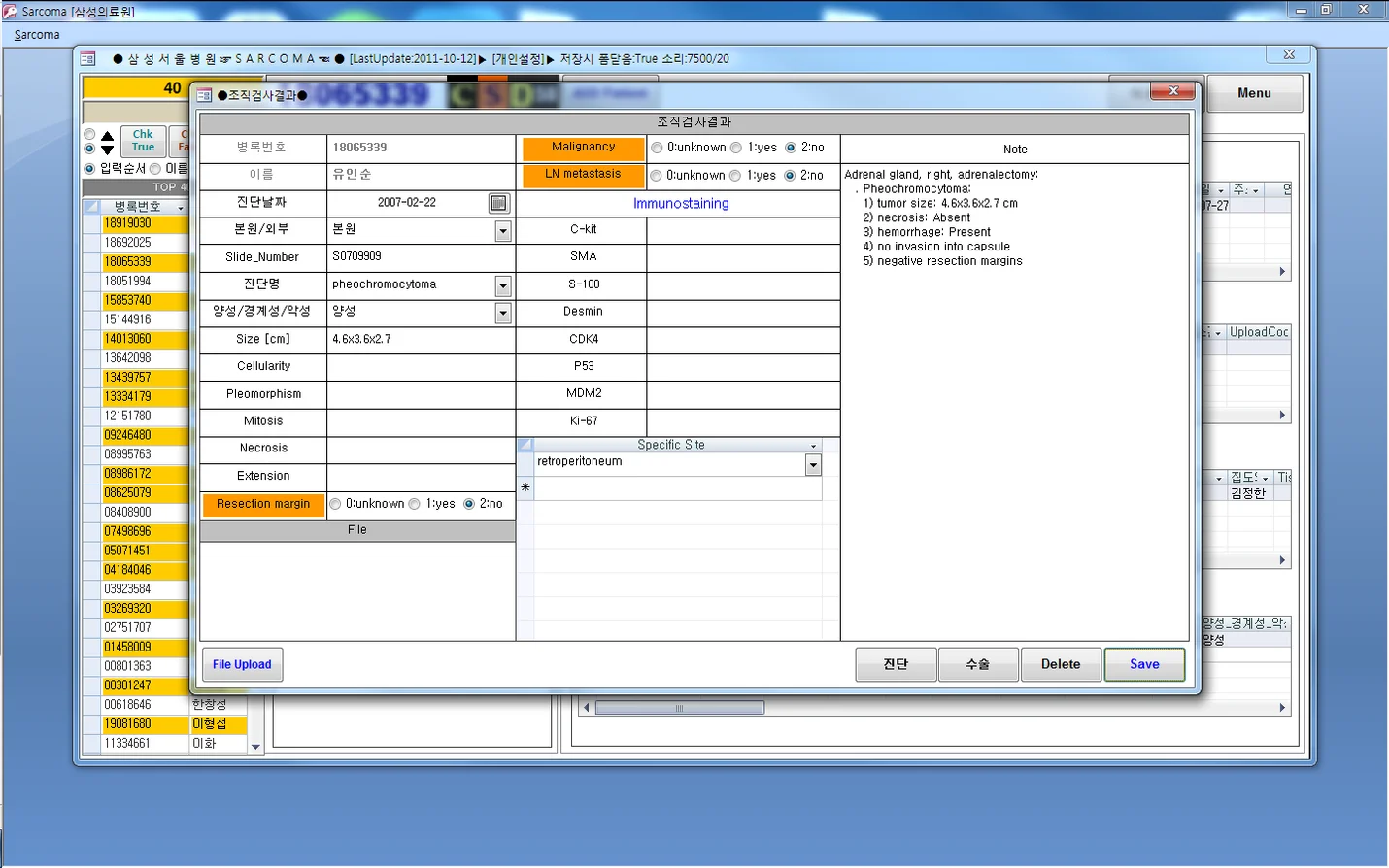Close the inner Sarcoma form with X

pos(1289,54)
